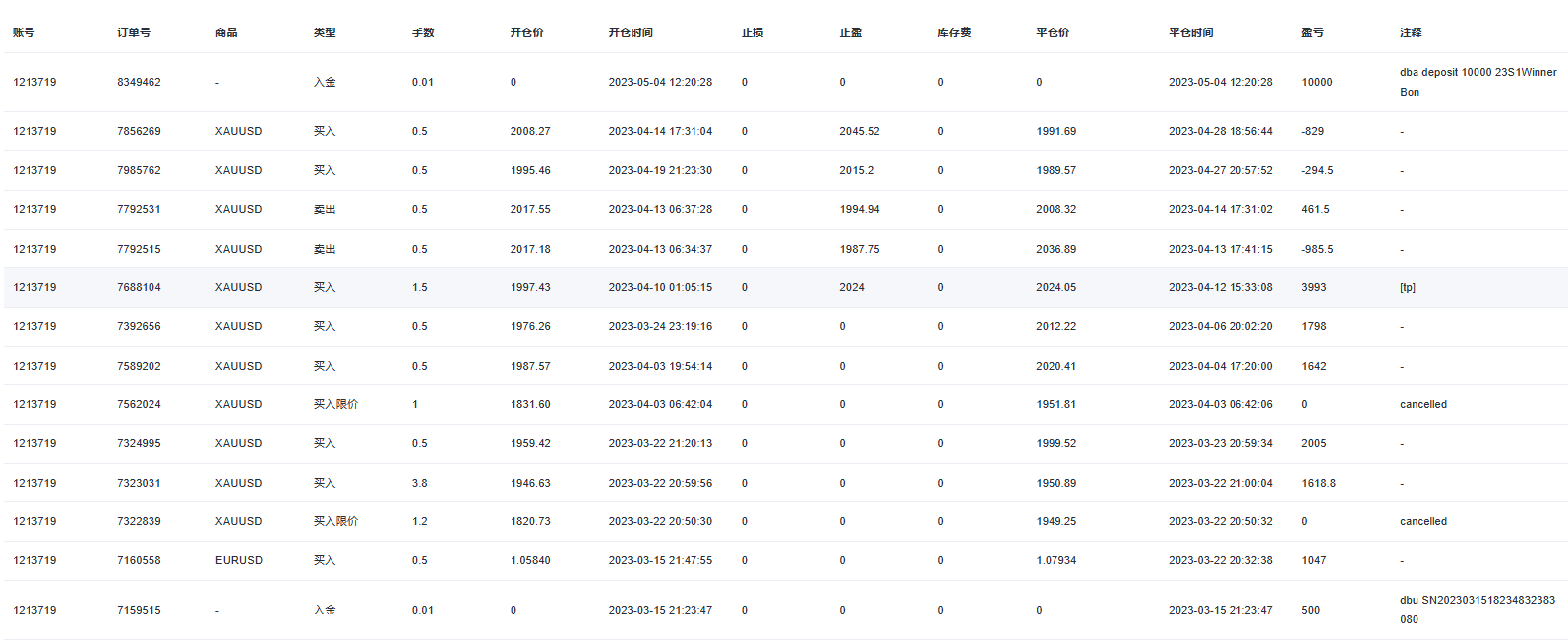Click take-profit value 2045.52
Screen dimensions: 1568x643
tap(860, 131)
